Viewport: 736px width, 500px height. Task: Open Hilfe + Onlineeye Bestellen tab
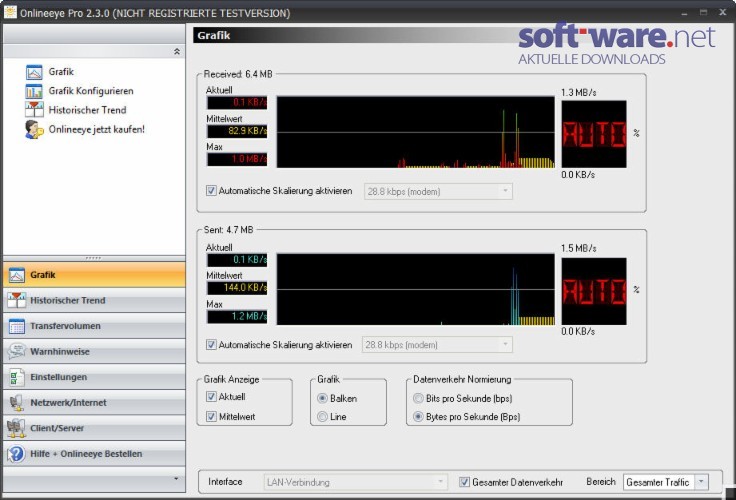click(x=94, y=454)
